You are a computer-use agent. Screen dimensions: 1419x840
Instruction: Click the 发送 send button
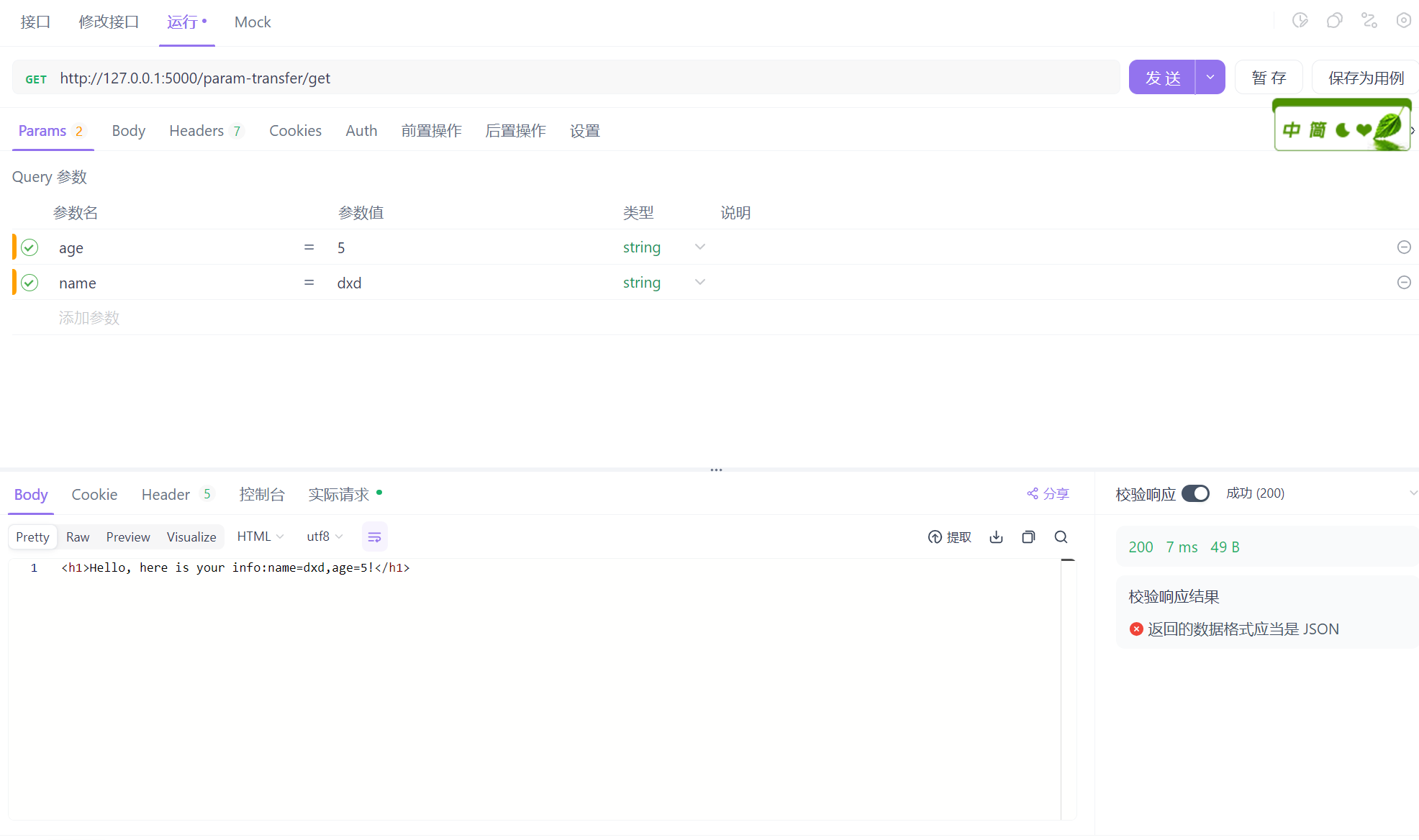click(1162, 78)
